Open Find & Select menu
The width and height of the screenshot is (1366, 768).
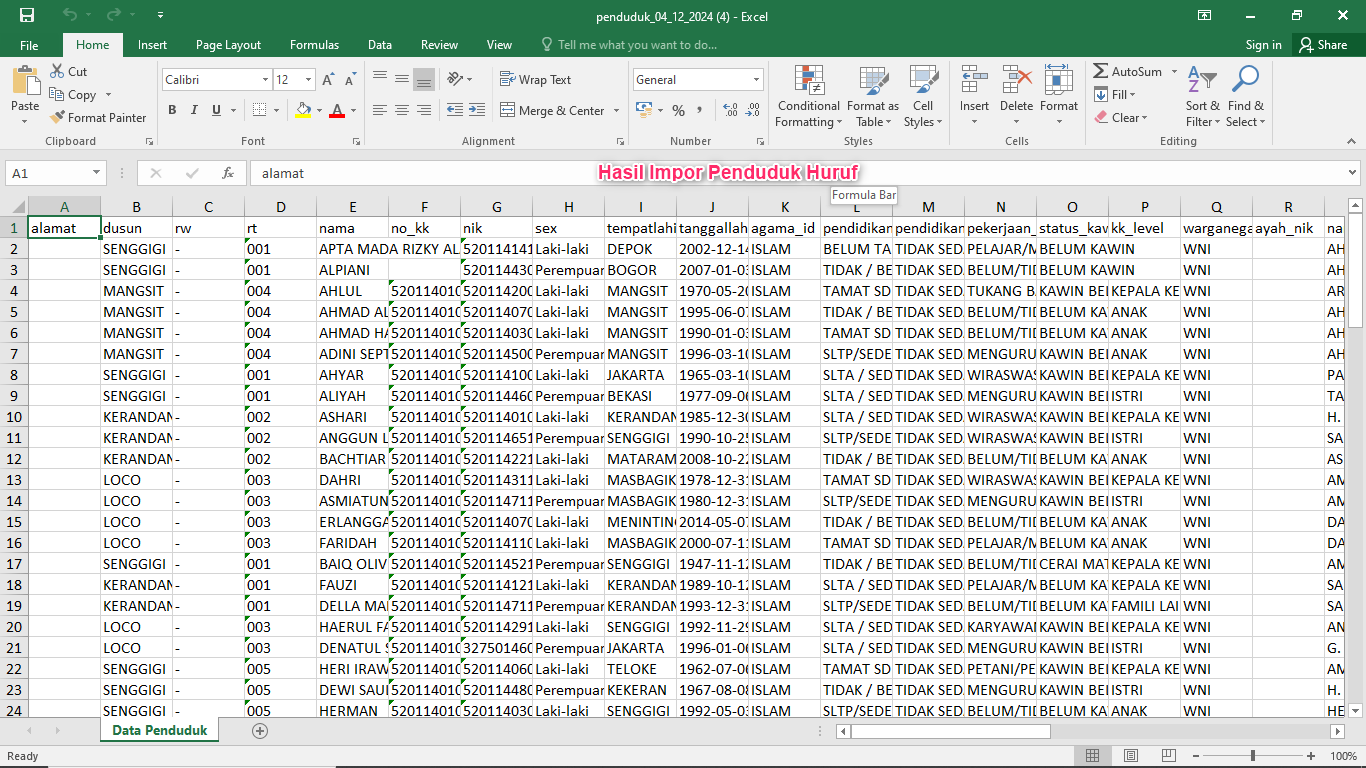click(1246, 97)
